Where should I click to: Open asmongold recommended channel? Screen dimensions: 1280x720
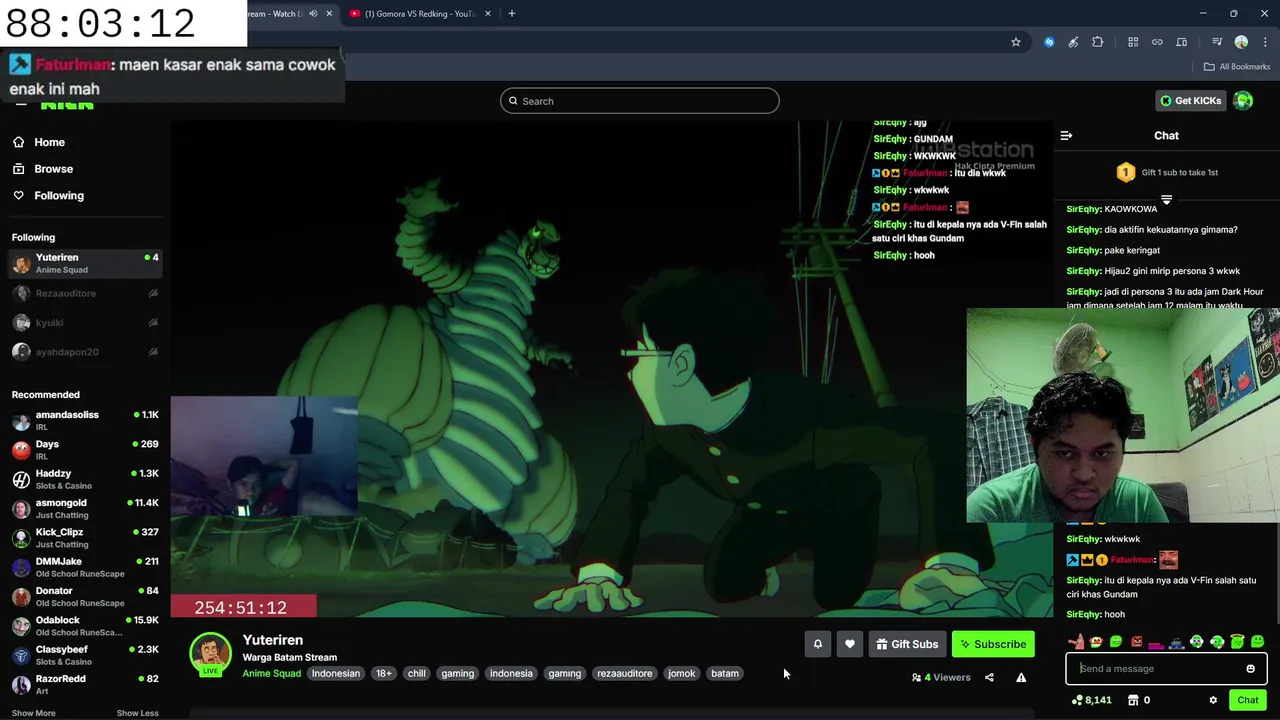(x=85, y=508)
